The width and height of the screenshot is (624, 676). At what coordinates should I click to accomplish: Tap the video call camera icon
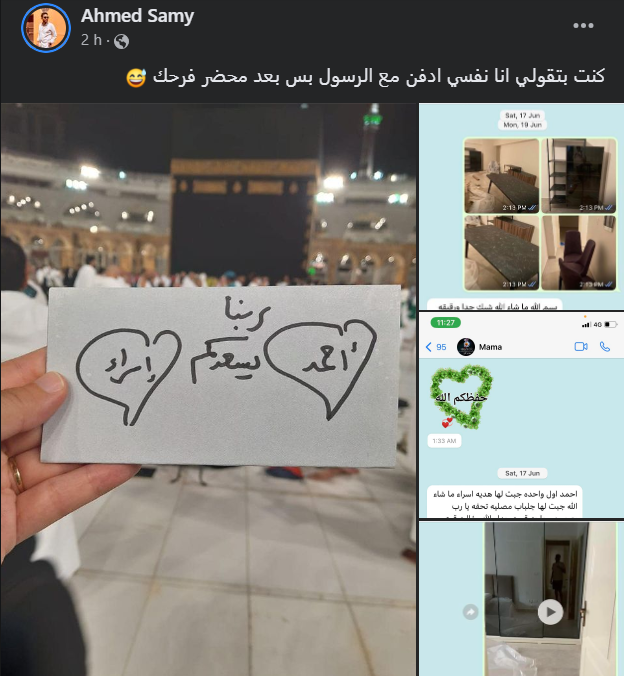point(581,347)
